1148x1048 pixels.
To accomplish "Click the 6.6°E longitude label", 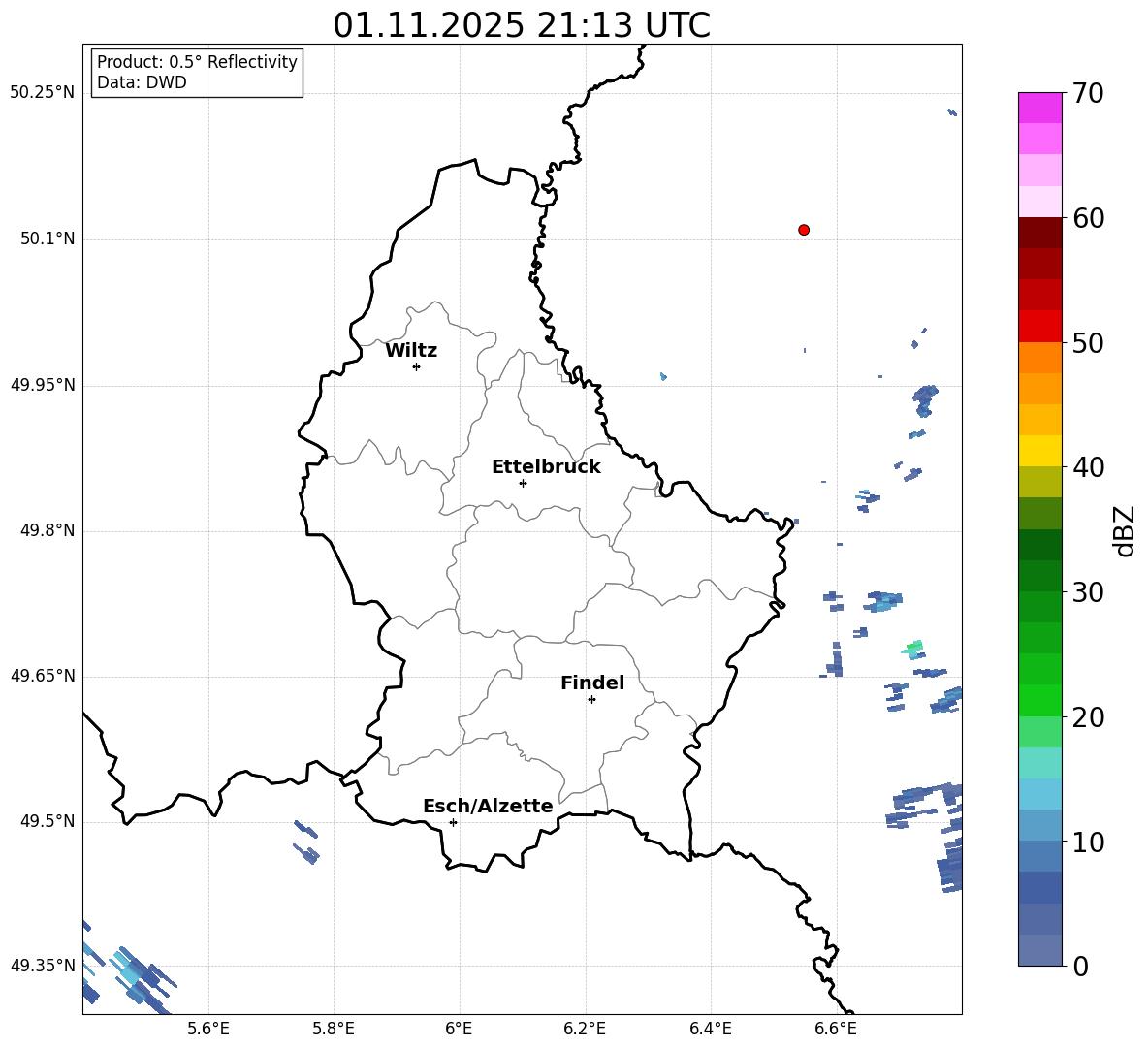I will coord(836,1029).
